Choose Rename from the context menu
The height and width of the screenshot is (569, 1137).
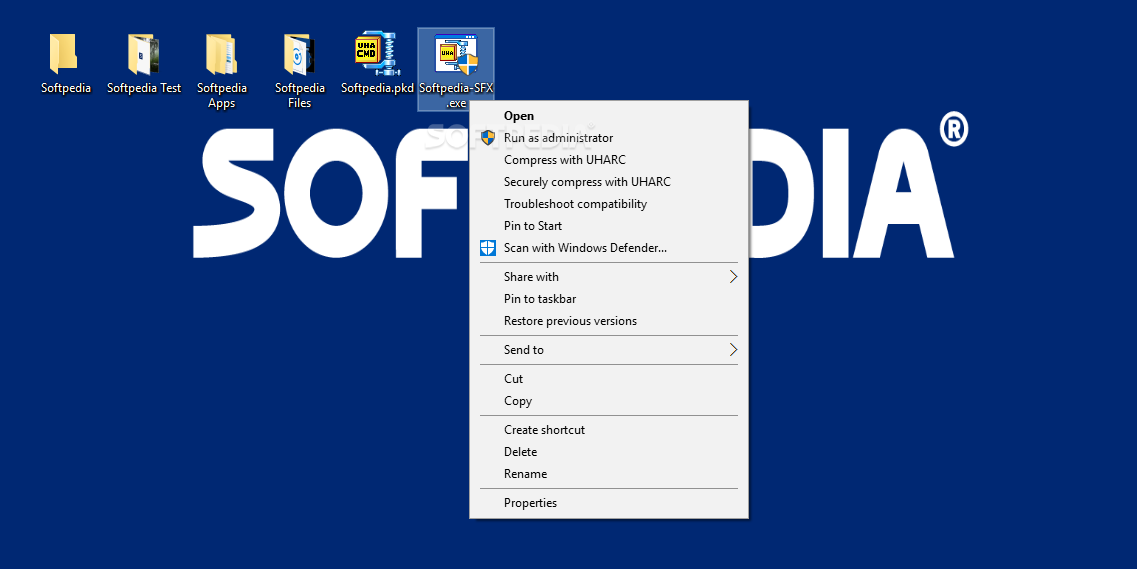609,473
